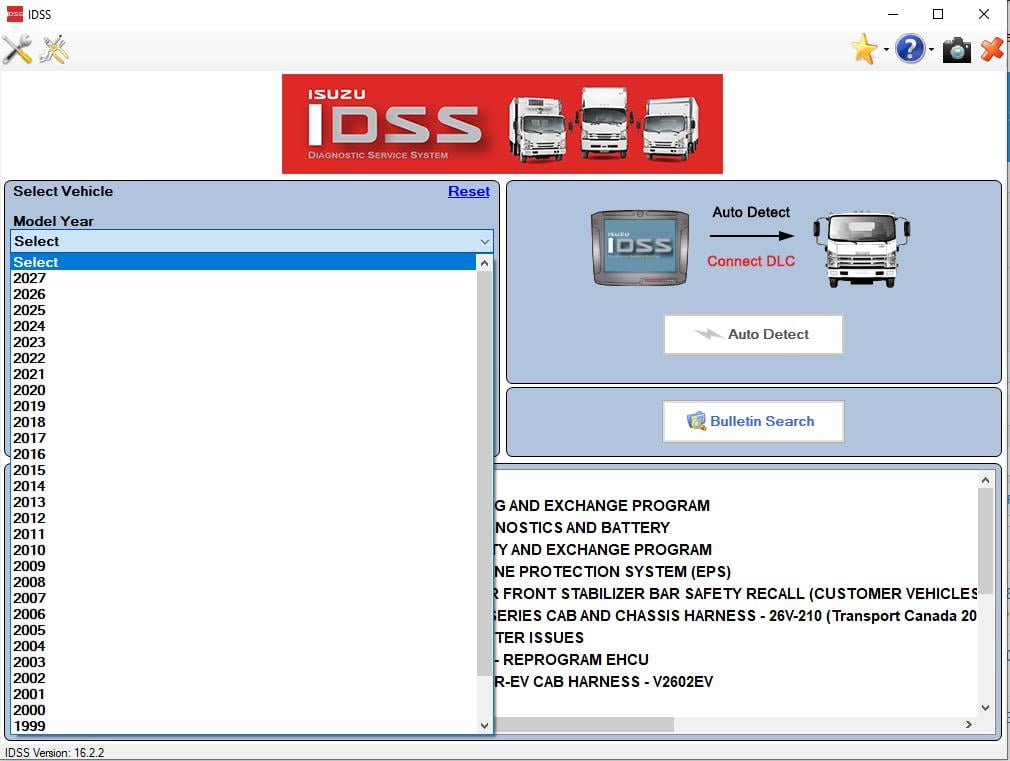1010x761 pixels.
Task: Click the orange X exit icon
Action: pos(992,50)
